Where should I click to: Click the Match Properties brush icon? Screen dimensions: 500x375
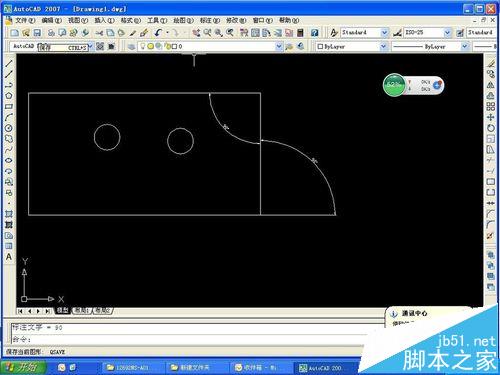[144, 33]
